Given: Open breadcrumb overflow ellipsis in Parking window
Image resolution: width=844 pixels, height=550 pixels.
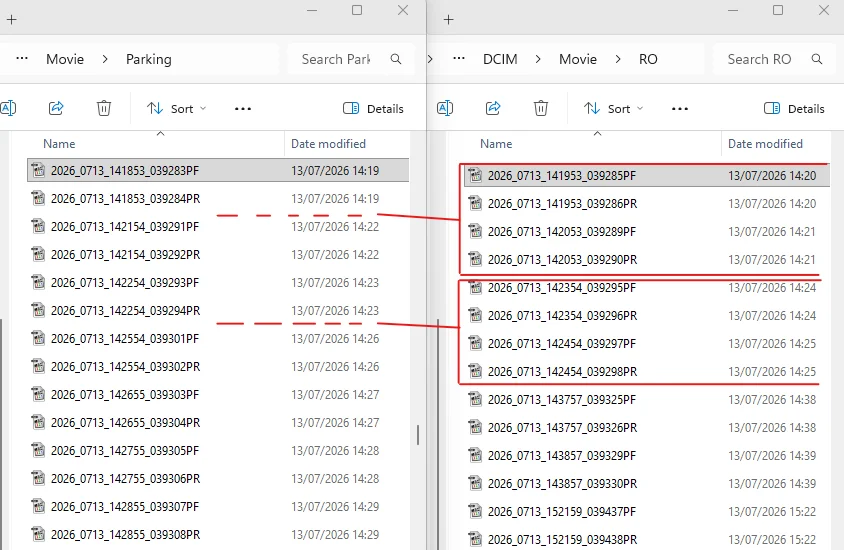Looking at the screenshot, I should click(x=22, y=58).
